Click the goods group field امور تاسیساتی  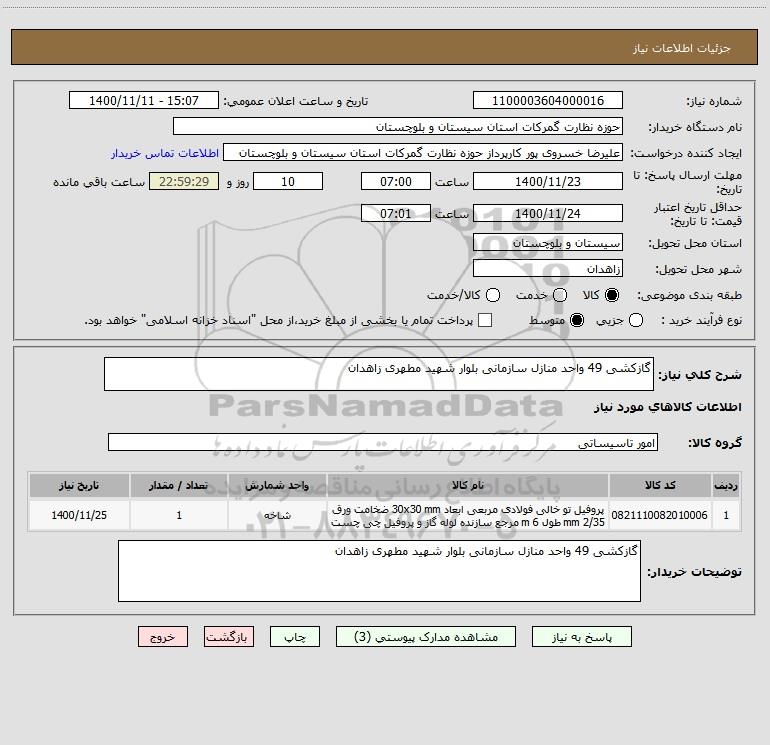pyautogui.click(x=383, y=442)
